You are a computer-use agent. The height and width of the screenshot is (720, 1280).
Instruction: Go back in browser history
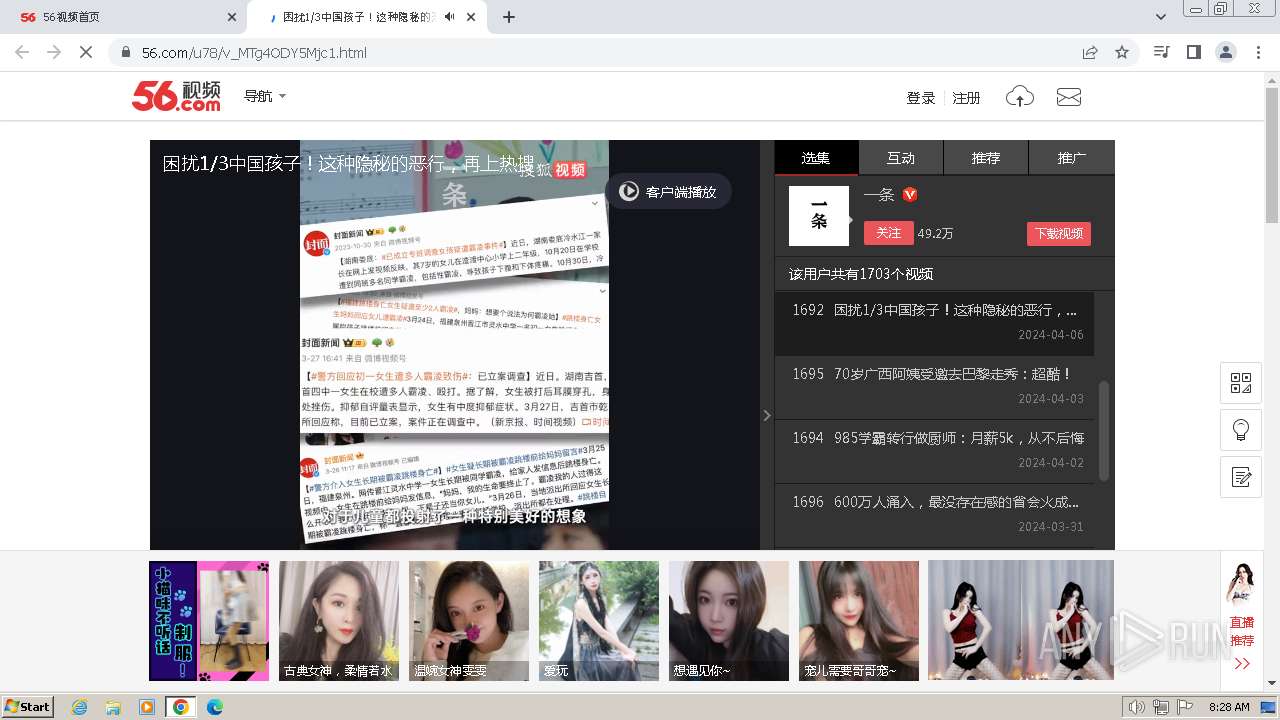tap(22, 52)
